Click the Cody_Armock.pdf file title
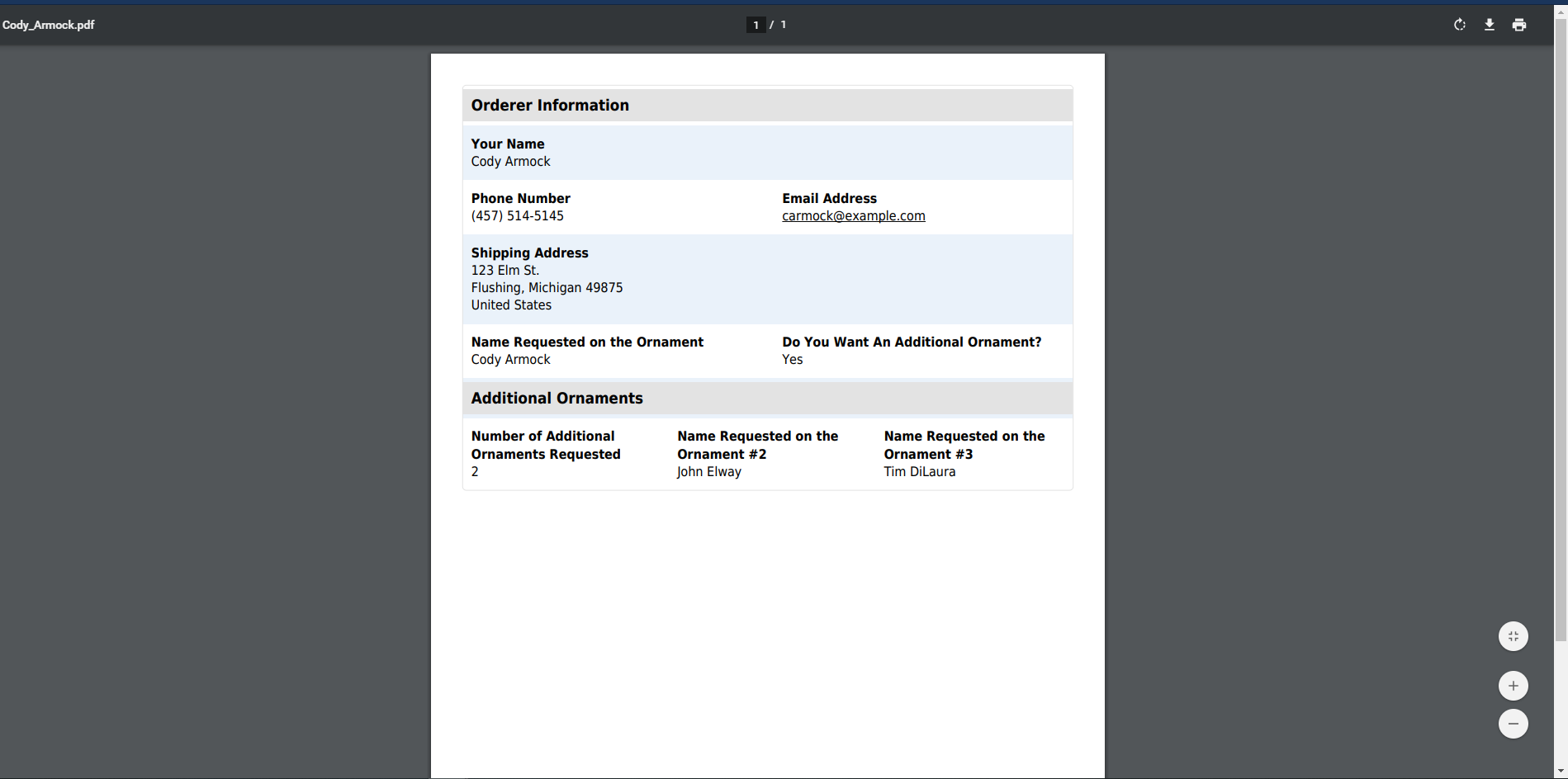Viewport: 1568px width, 779px height. point(49,25)
